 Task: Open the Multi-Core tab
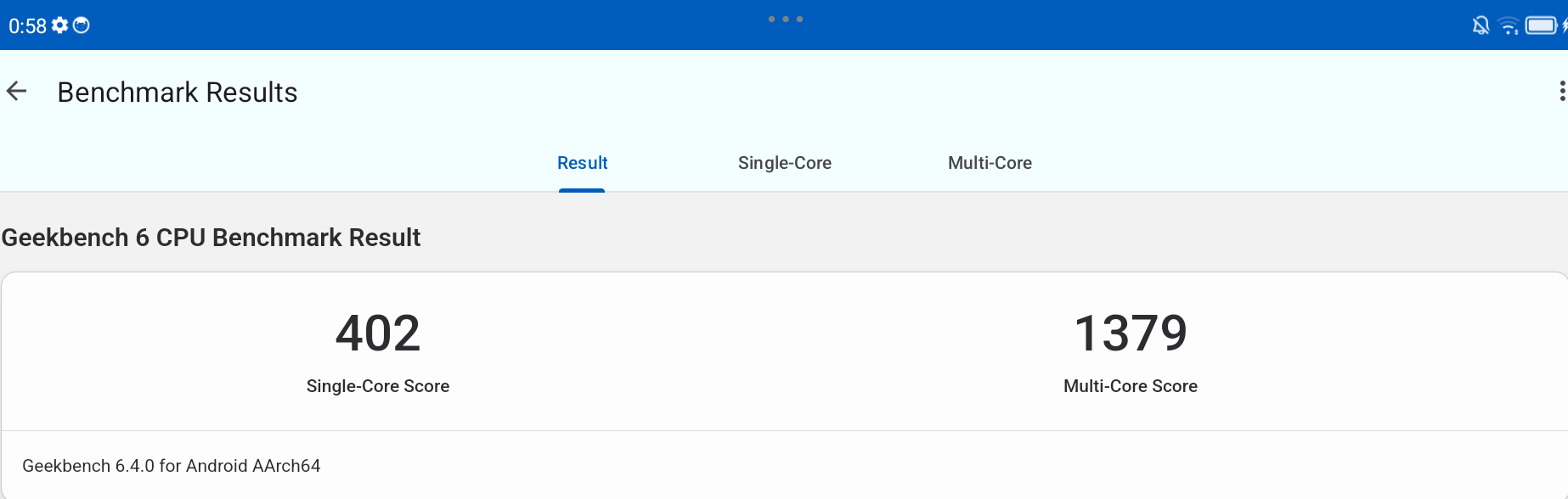[990, 163]
